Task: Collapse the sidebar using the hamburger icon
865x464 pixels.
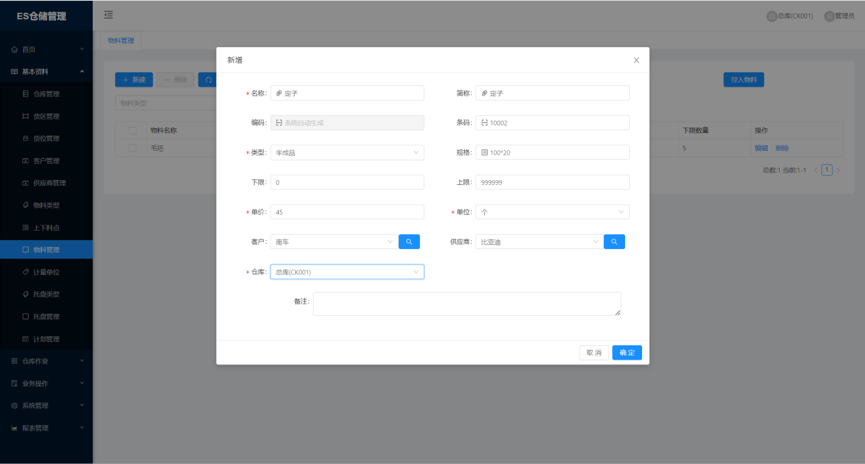Action: tap(109, 15)
